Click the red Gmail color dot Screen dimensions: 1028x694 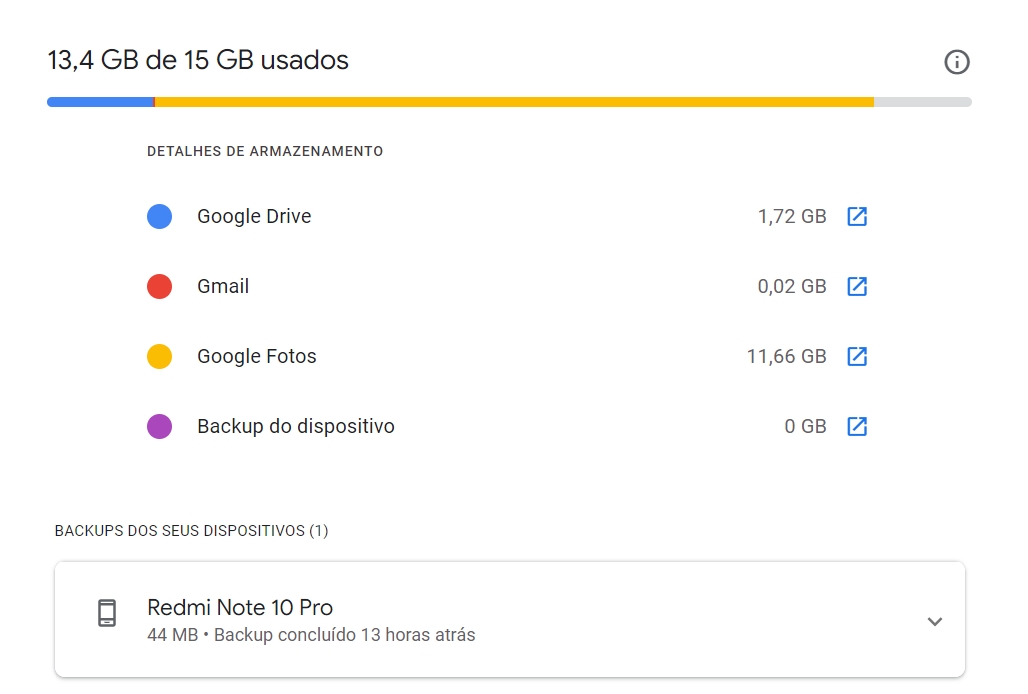click(x=159, y=286)
